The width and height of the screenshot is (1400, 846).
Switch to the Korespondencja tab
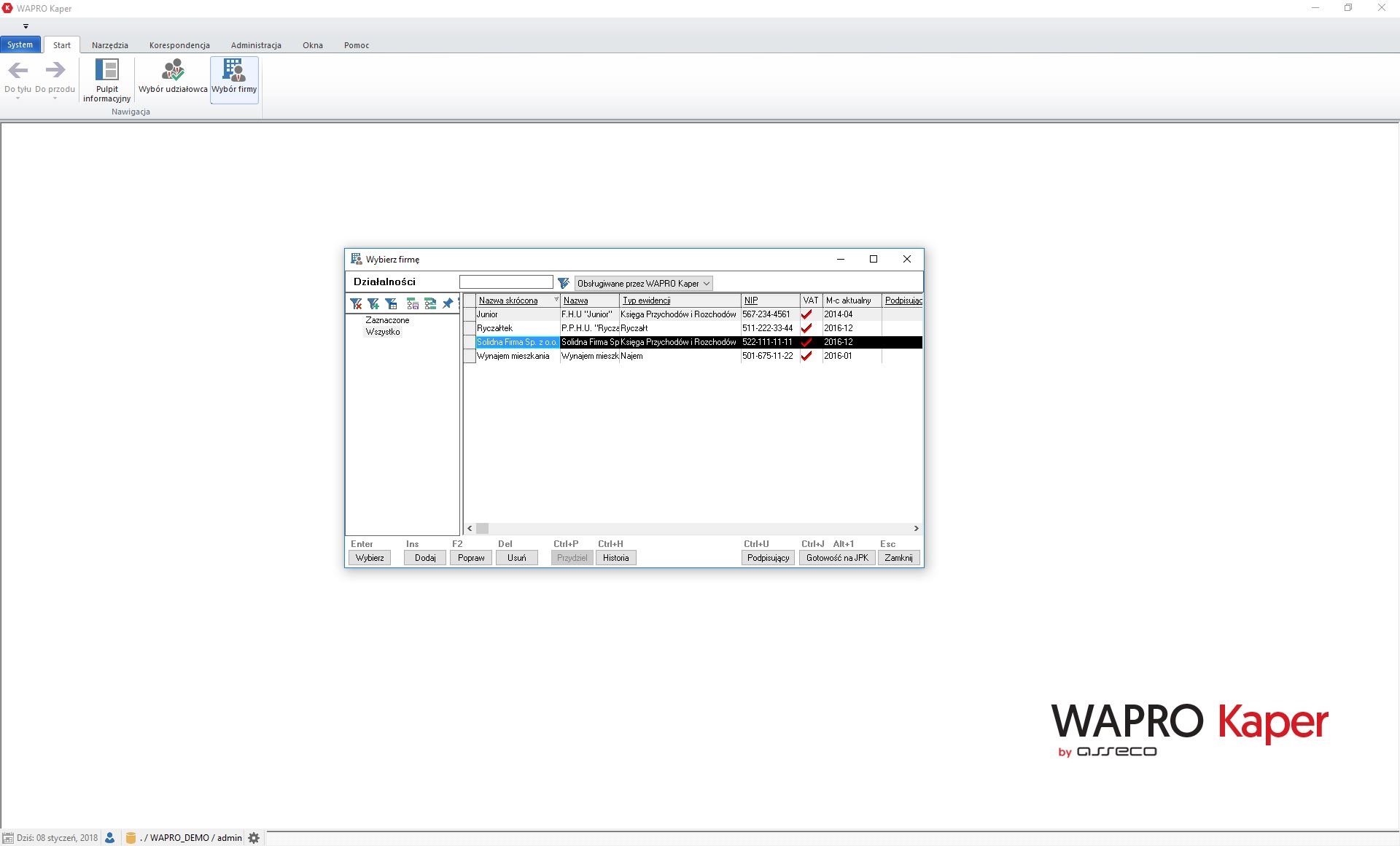tap(179, 45)
